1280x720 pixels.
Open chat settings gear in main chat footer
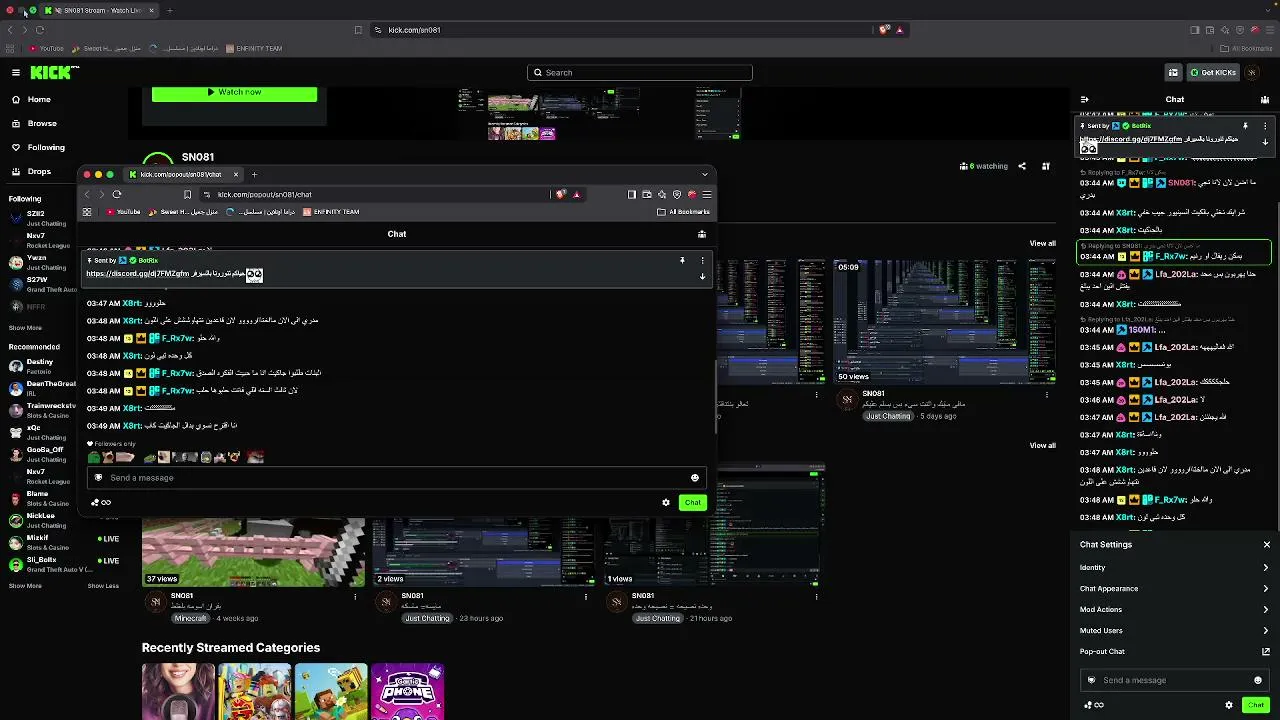[1230, 705]
